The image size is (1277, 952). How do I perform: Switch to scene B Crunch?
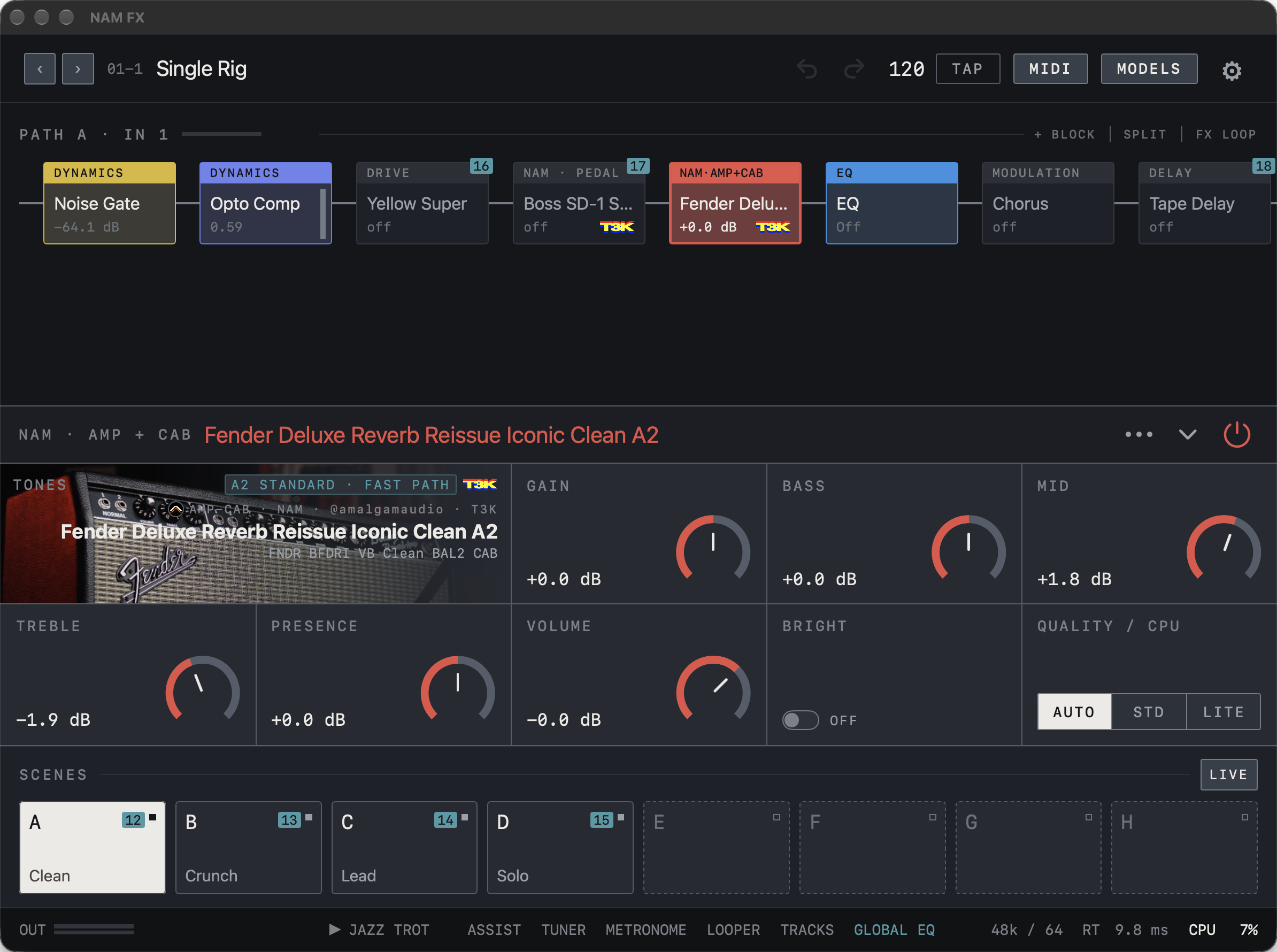[x=248, y=848]
